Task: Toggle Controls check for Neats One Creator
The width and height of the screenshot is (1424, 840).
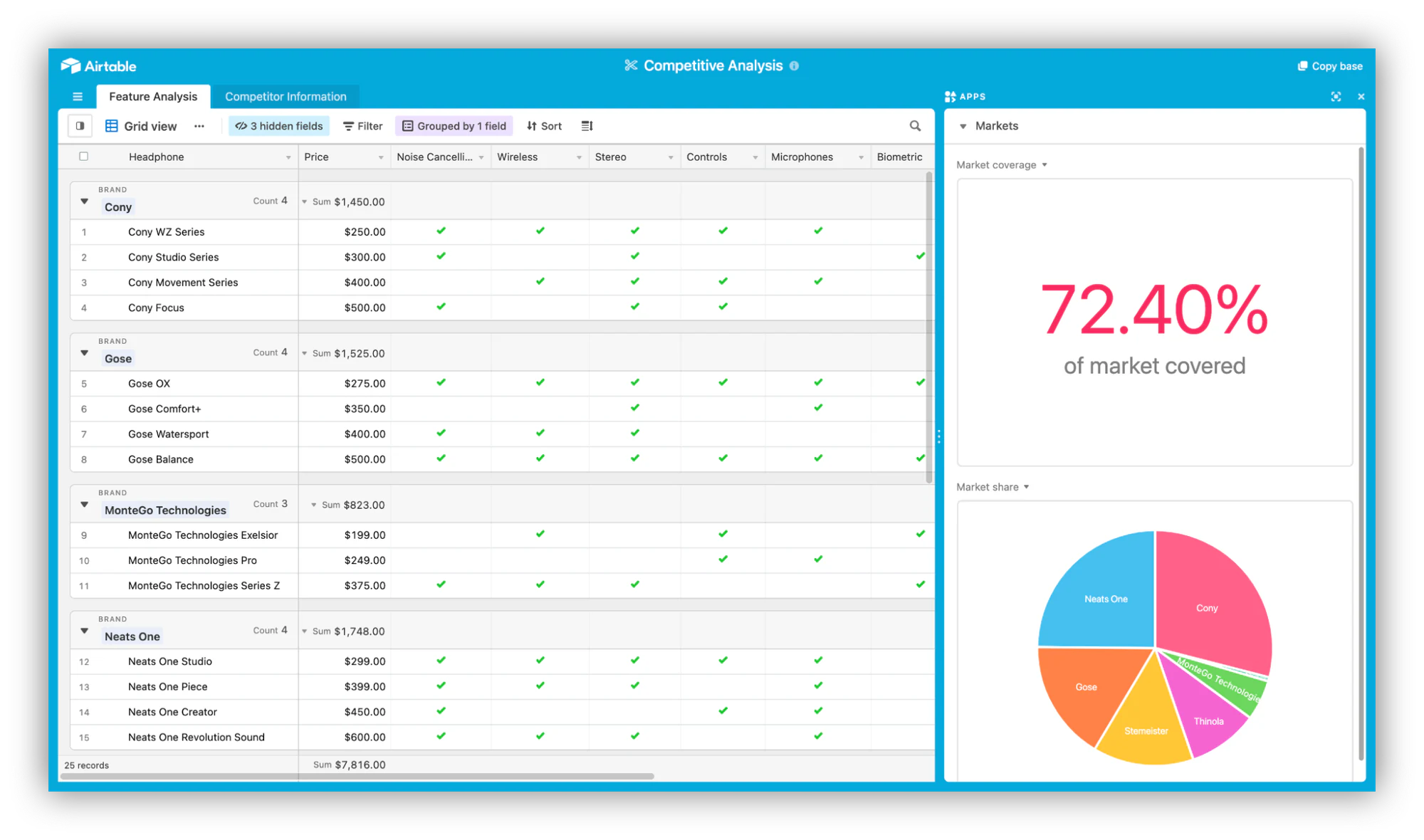Action: click(723, 710)
